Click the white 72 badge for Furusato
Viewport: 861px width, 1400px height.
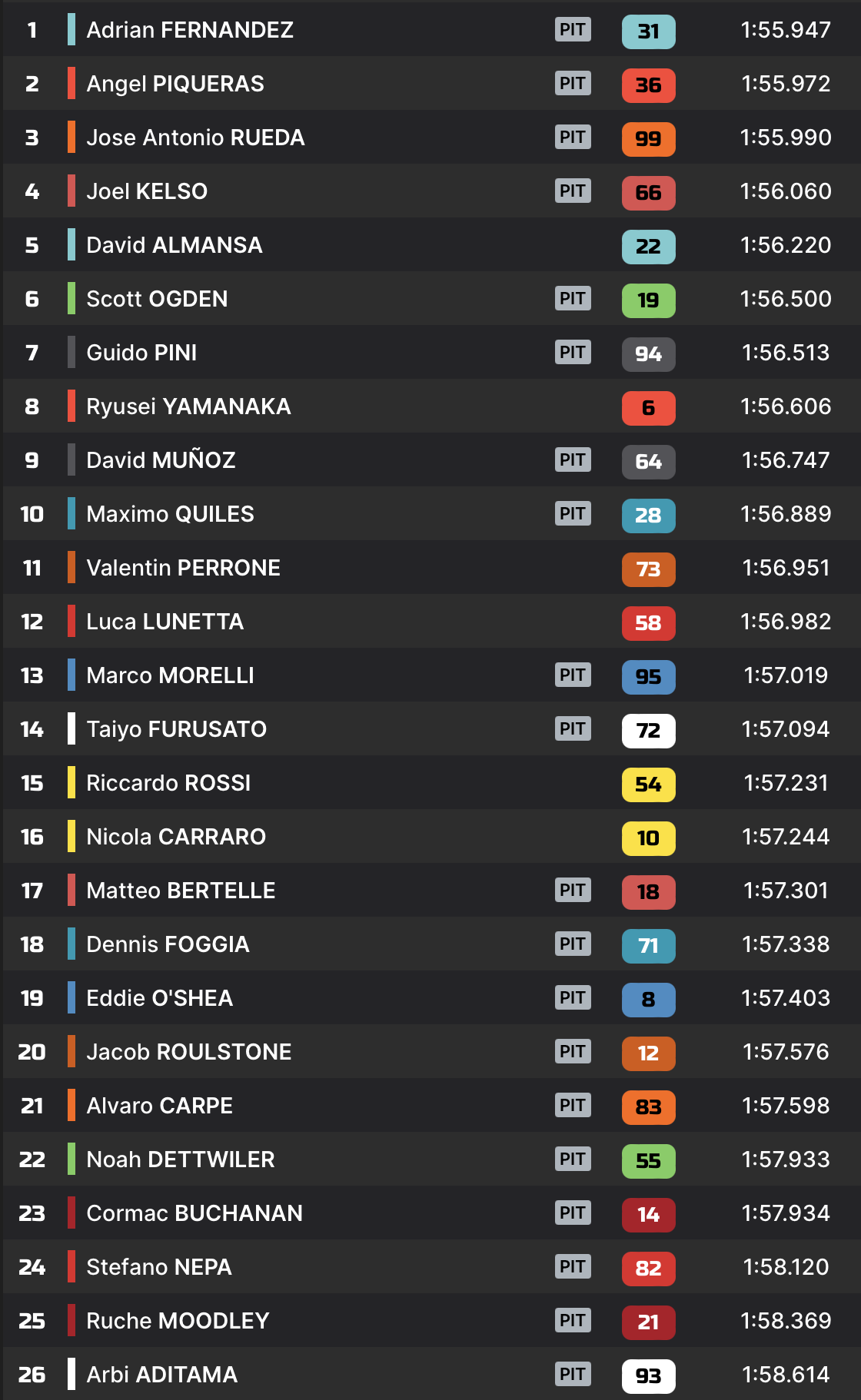[x=648, y=731]
